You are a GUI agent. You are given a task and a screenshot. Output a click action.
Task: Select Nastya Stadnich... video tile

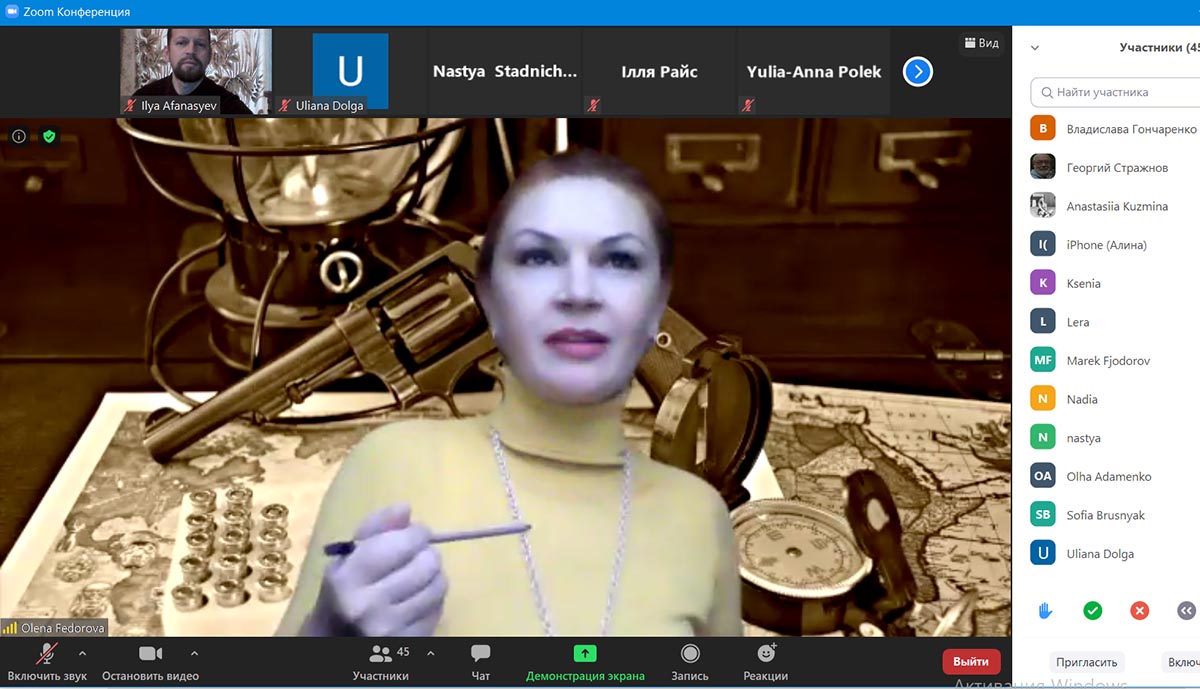(x=505, y=71)
